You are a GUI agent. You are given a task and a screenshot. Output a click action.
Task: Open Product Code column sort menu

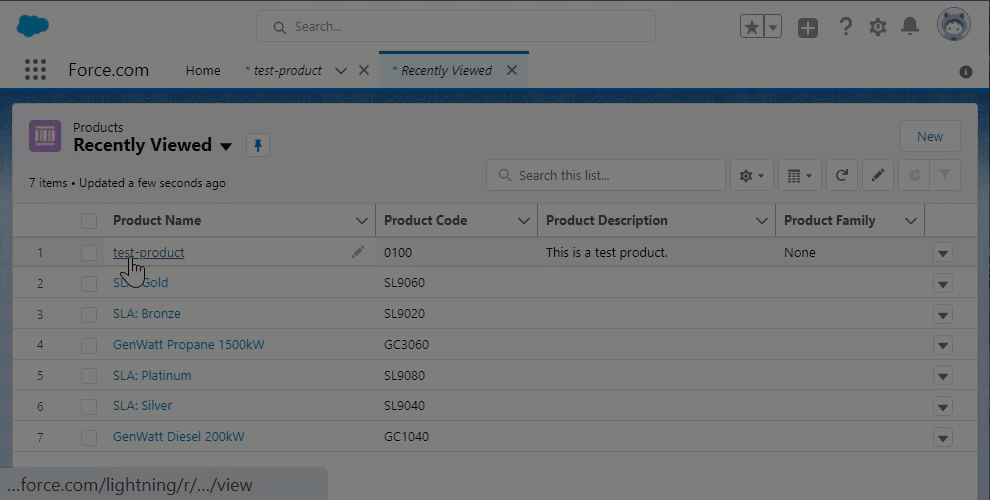523,221
